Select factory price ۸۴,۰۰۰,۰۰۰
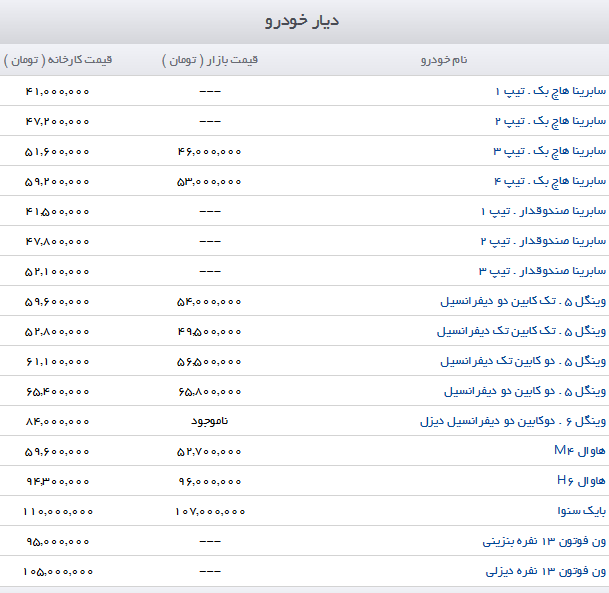 point(57,421)
